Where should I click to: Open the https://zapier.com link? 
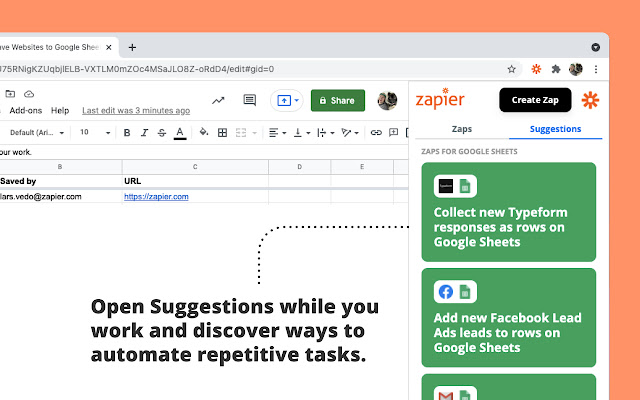pyautogui.click(x=156, y=197)
